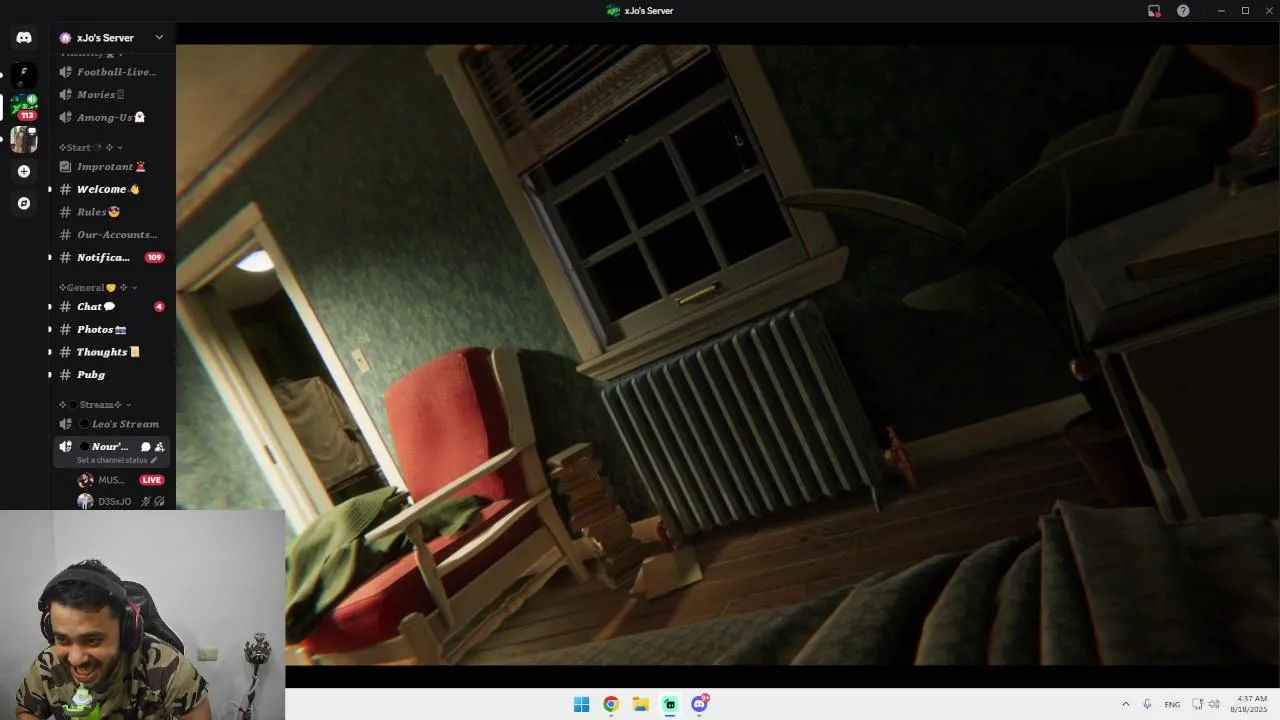This screenshot has height=720, width=1280.
Task: Collapse the General category
Action: [x=97, y=287]
